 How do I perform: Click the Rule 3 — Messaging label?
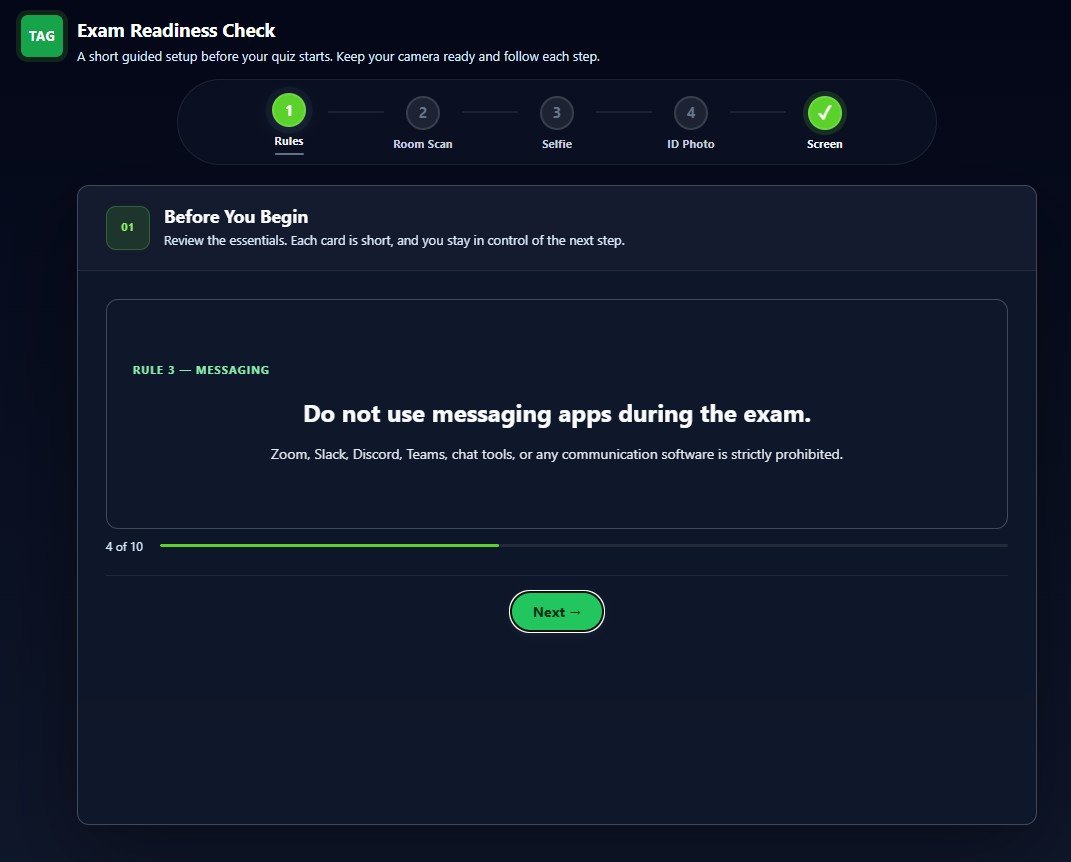coord(201,370)
